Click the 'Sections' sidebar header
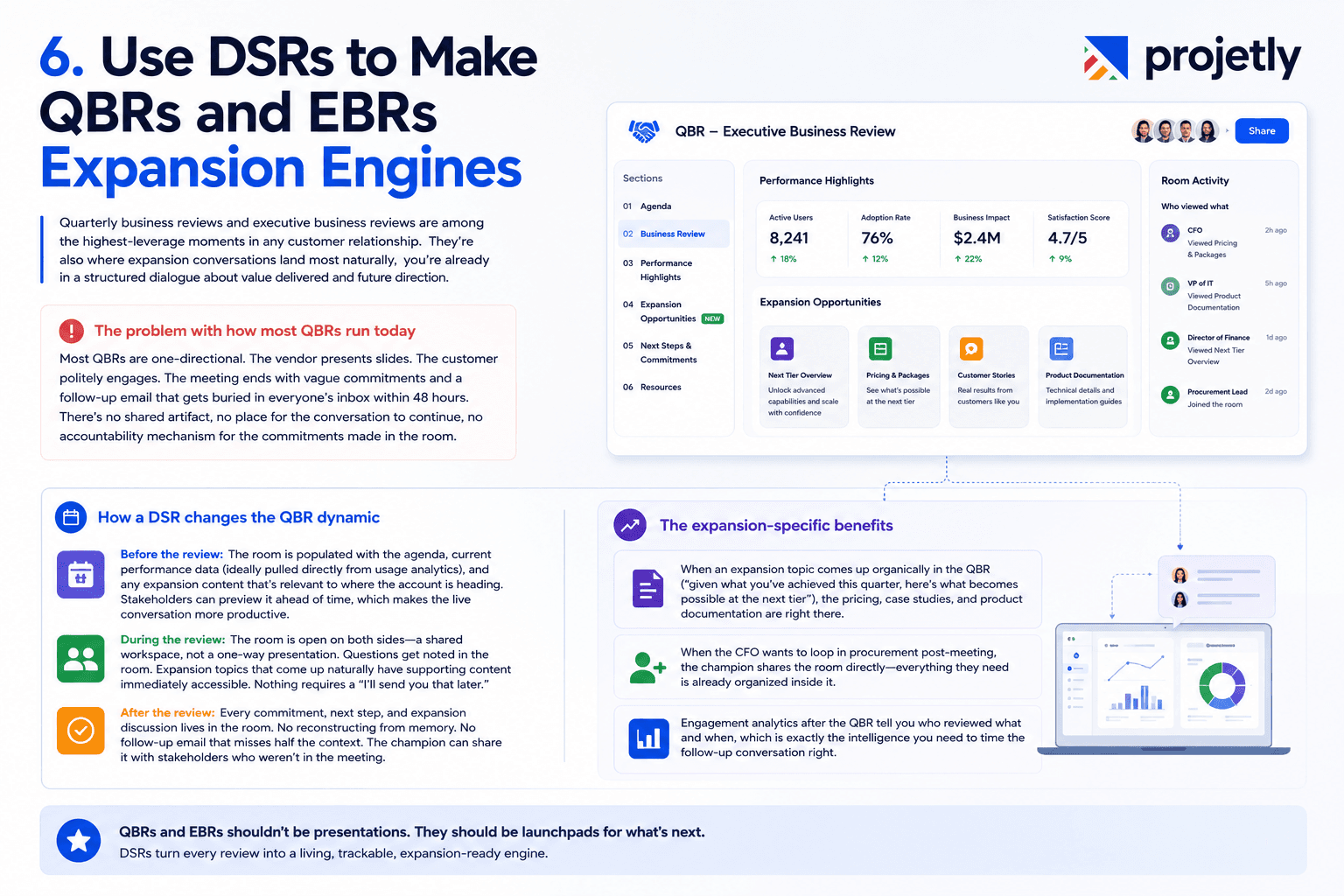 (x=642, y=178)
